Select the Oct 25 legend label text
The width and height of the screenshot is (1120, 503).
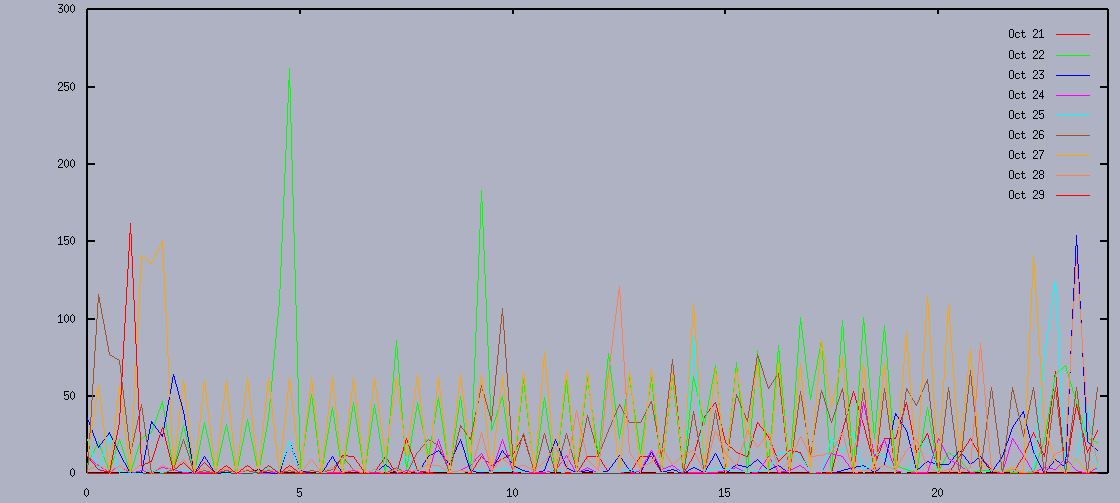tap(1026, 115)
